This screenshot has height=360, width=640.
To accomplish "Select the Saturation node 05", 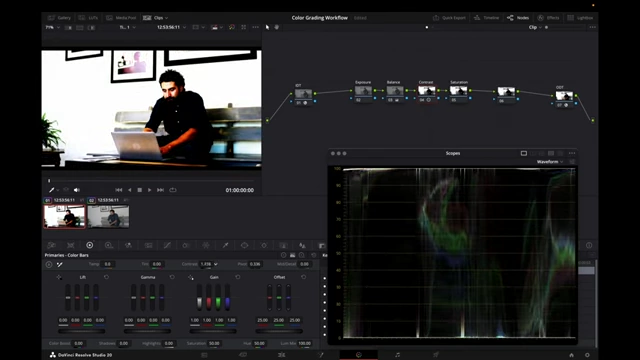I will [458, 91].
